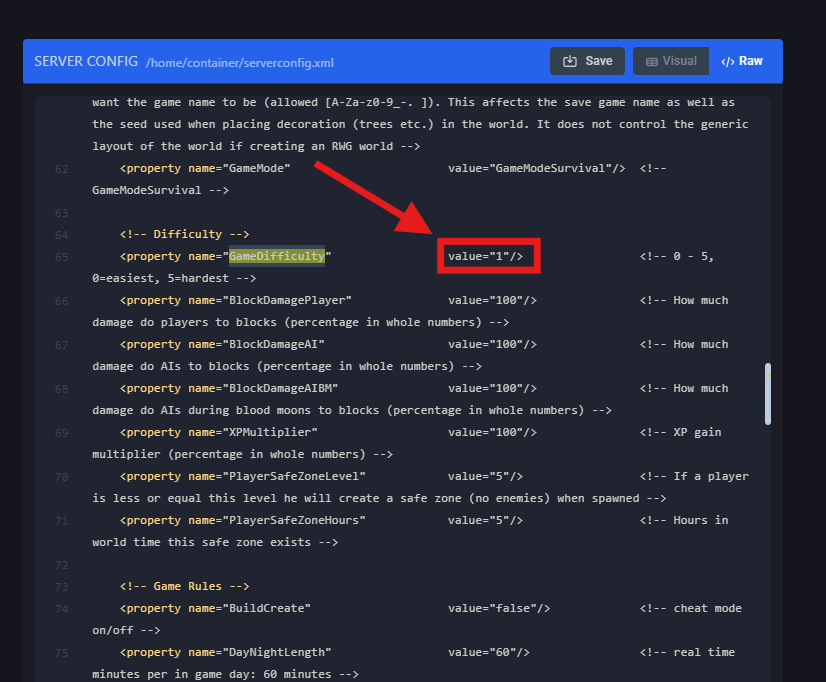Click the "0=easiest, 5=hardest" comment text
The height and width of the screenshot is (682, 826).
pos(161,278)
